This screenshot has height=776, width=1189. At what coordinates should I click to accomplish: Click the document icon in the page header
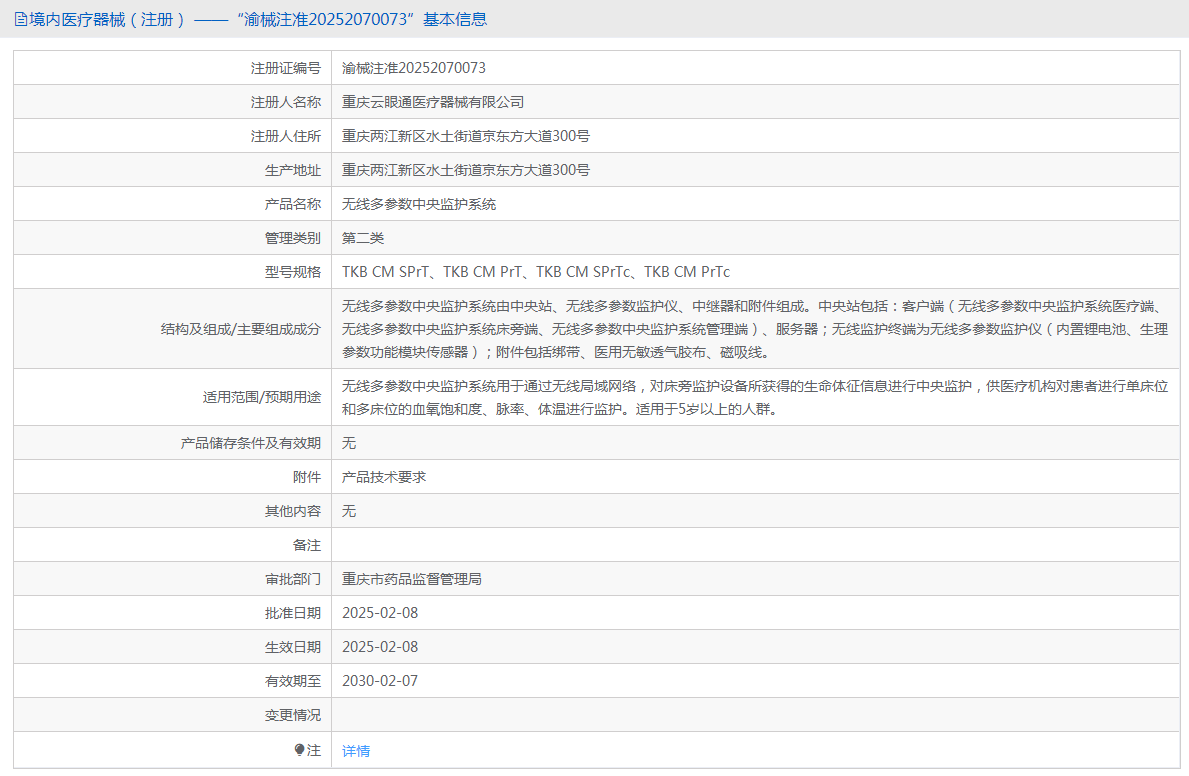tap(20, 20)
